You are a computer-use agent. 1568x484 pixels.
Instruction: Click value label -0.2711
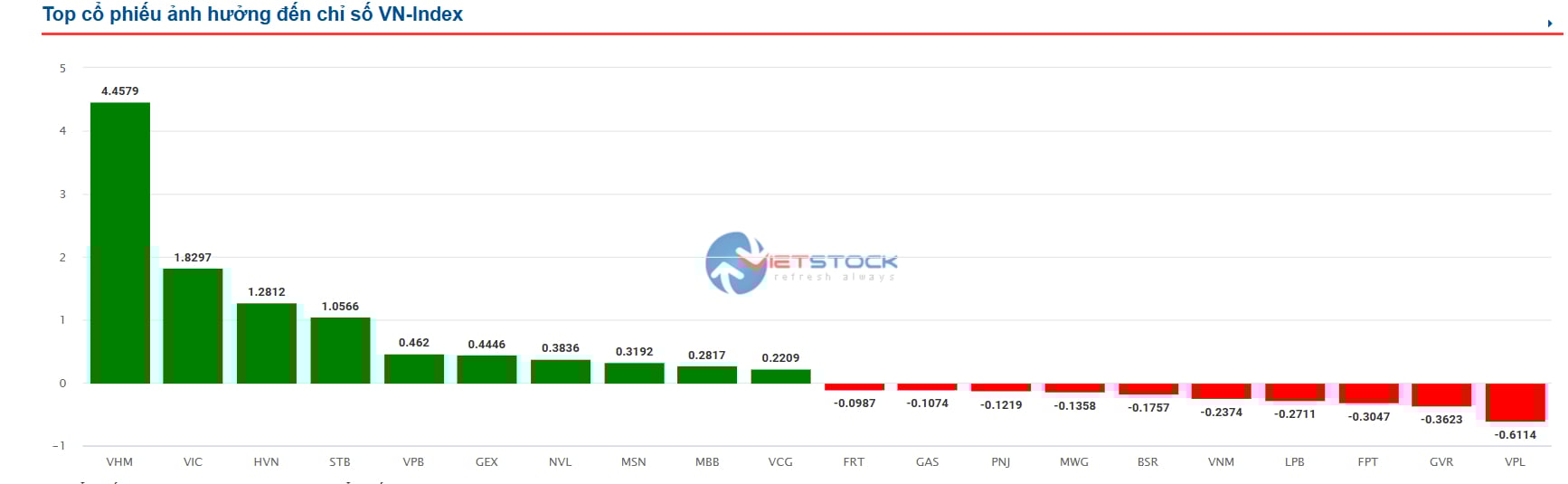point(1295,414)
